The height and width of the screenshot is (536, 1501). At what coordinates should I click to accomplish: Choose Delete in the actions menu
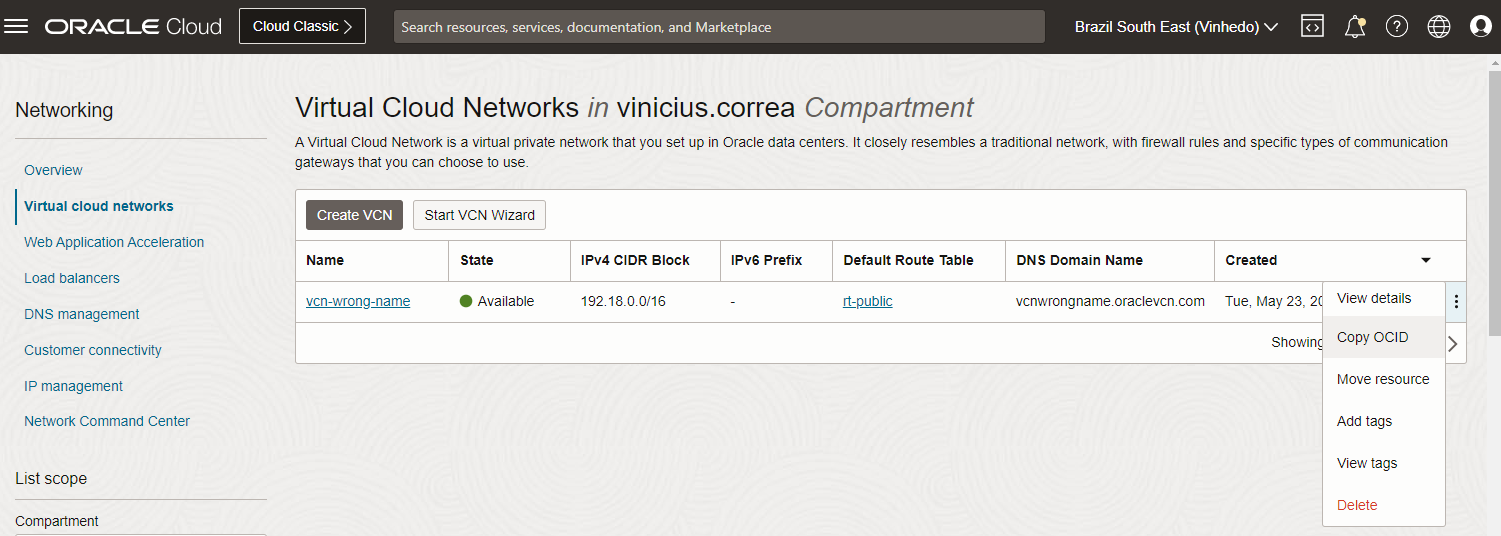click(x=1357, y=505)
